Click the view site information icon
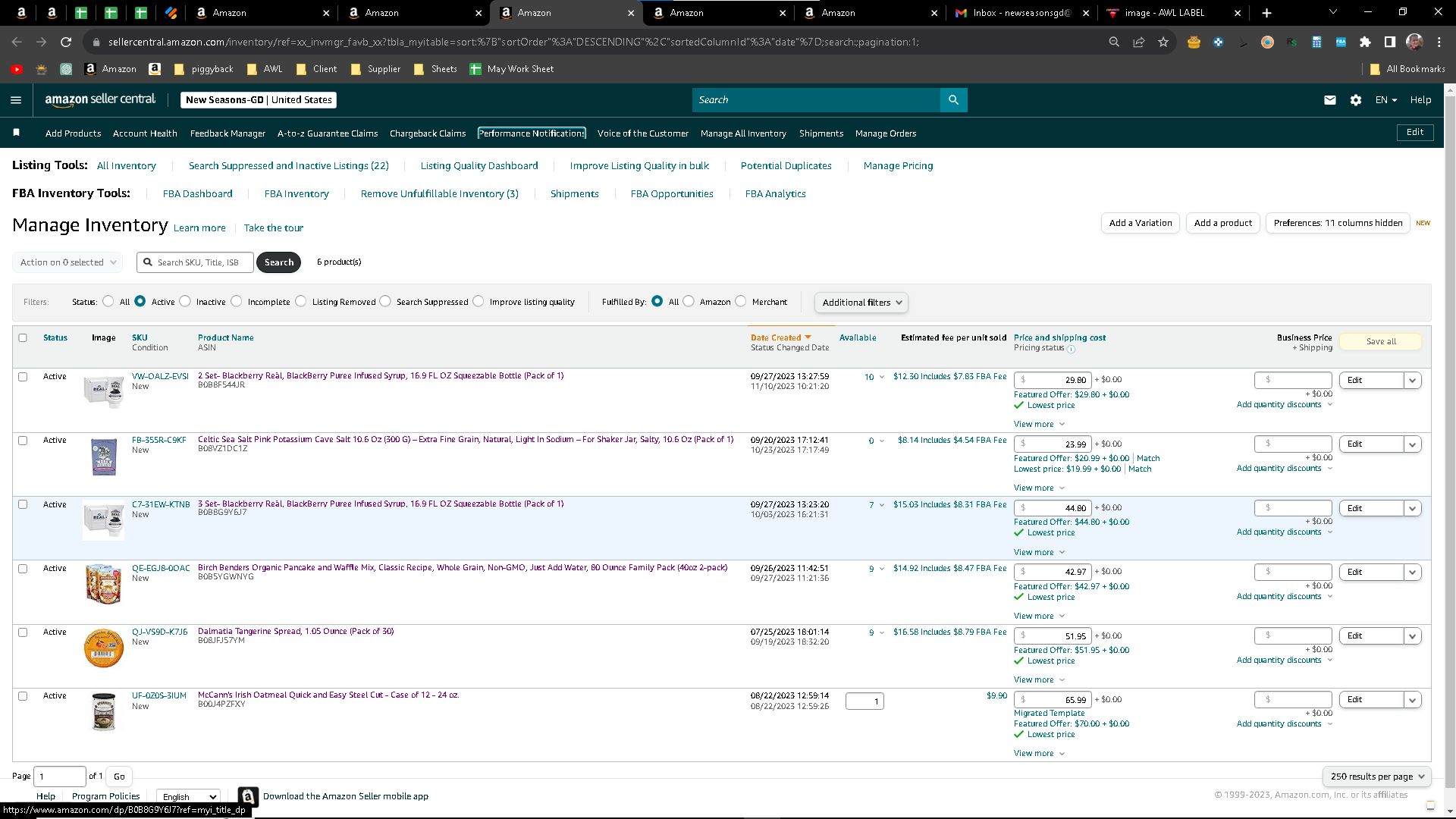1456x819 pixels. point(96,42)
